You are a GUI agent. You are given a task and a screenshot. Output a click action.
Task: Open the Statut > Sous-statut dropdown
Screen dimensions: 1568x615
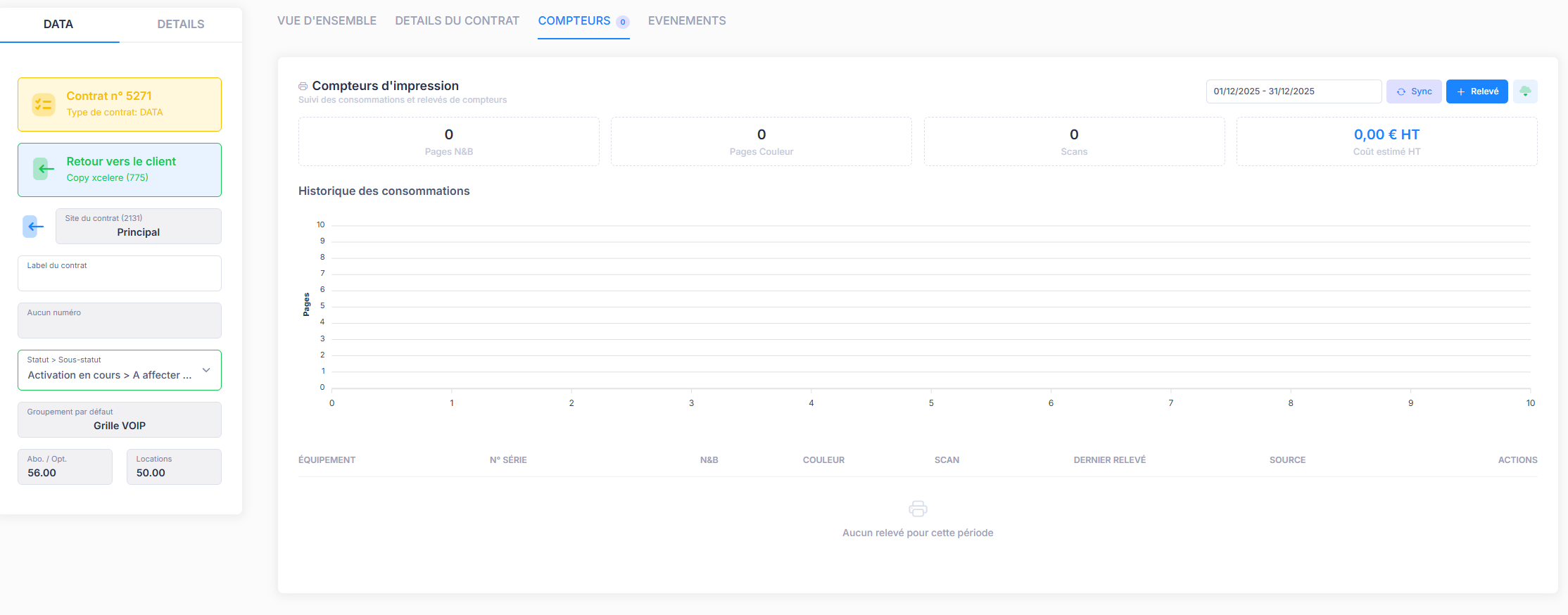point(120,370)
